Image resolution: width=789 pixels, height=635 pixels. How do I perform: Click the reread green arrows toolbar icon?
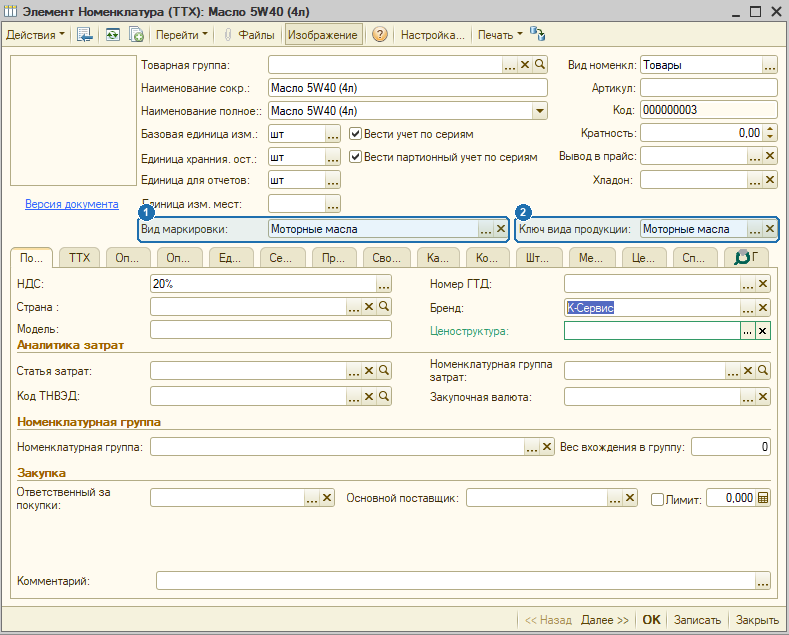point(113,35)
